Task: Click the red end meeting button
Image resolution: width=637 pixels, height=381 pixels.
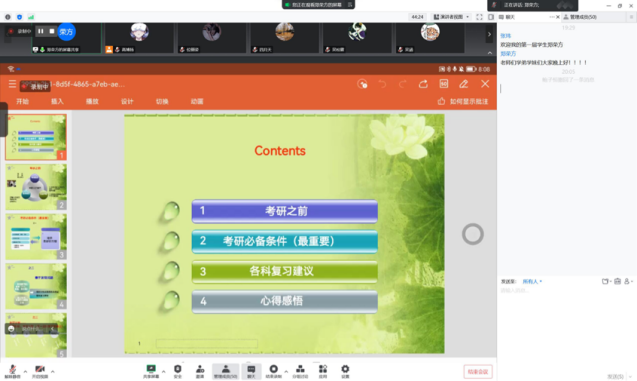Action: [x=478, y=372]
